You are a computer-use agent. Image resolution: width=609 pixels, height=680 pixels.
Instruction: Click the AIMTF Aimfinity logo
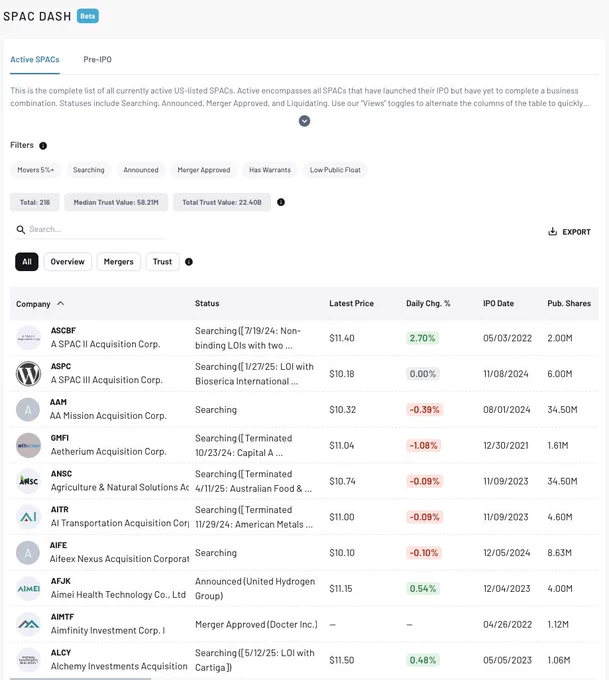coord(28,624)
